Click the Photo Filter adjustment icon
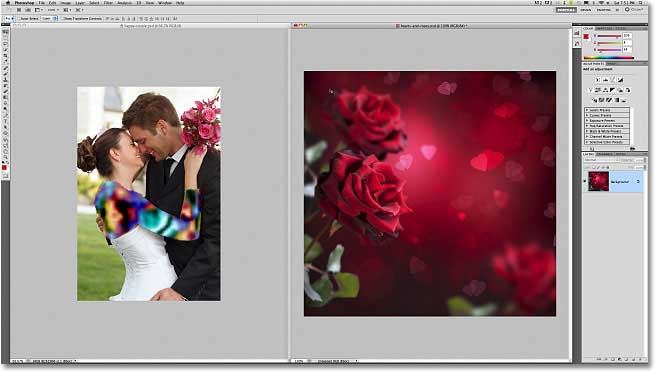Screen dimensions: 655x372 (x=620, y=90)
